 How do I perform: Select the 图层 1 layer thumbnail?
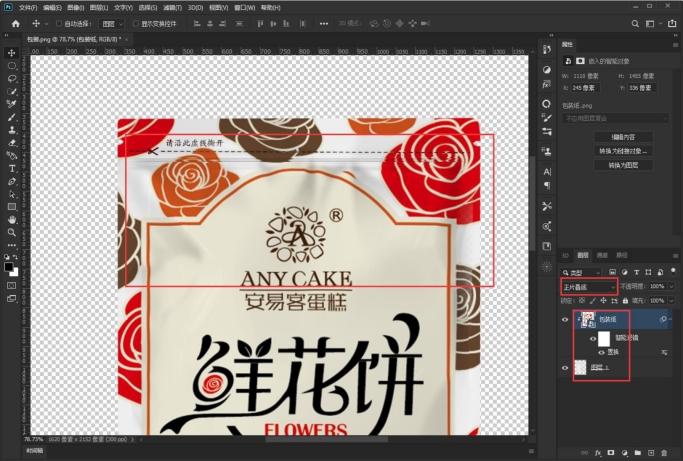coord(581,367)
